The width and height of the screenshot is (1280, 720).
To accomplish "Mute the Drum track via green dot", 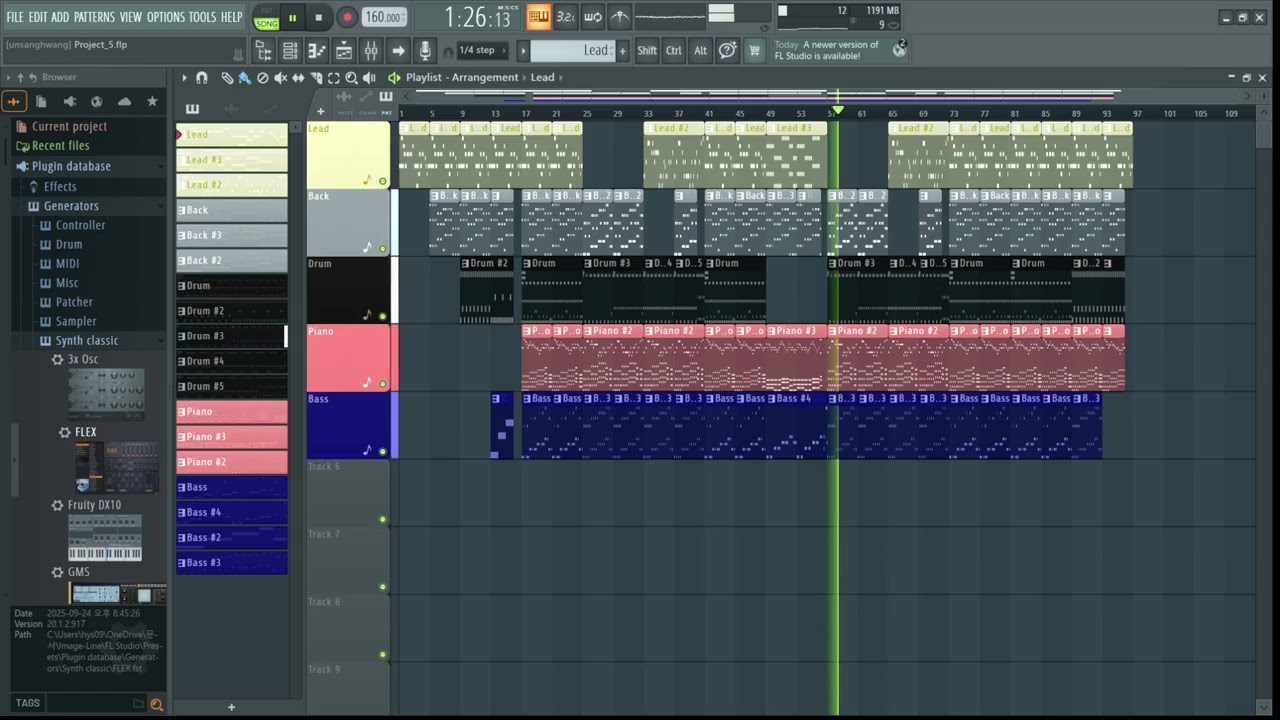I will click(382, 316).
